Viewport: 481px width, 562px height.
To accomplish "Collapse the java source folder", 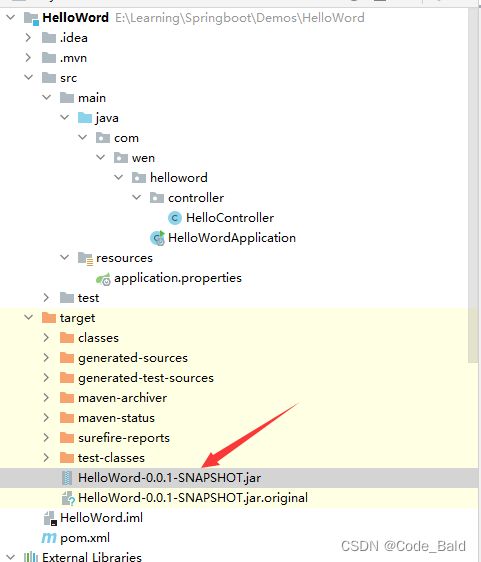I will (65, 117).
